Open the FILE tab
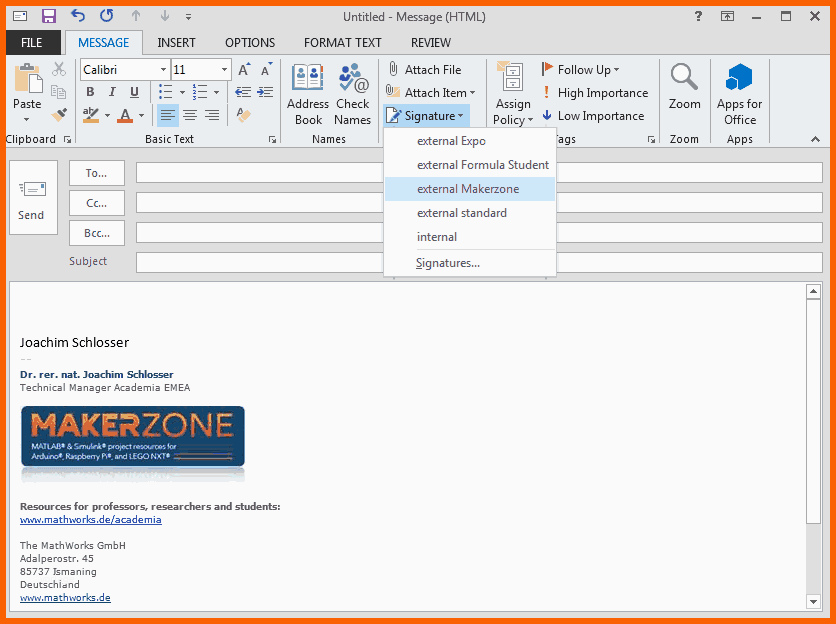The image size is (836, 624). pyautogui.click(x=31, y=43)
